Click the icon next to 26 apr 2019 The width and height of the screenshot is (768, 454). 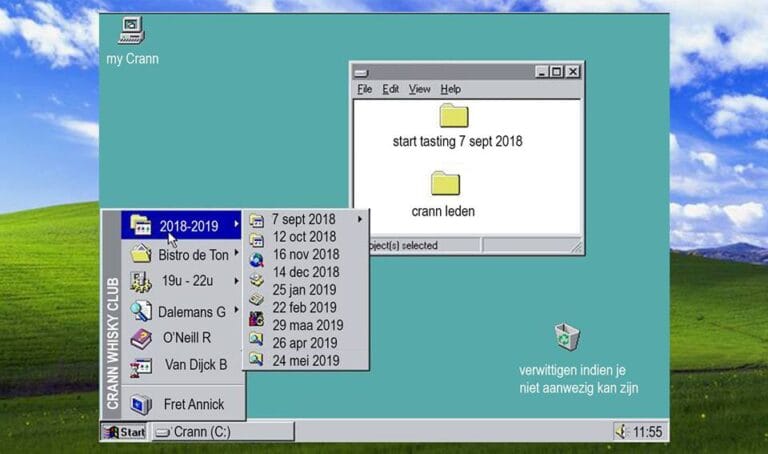pyautogui.click(x=257, y=339)
